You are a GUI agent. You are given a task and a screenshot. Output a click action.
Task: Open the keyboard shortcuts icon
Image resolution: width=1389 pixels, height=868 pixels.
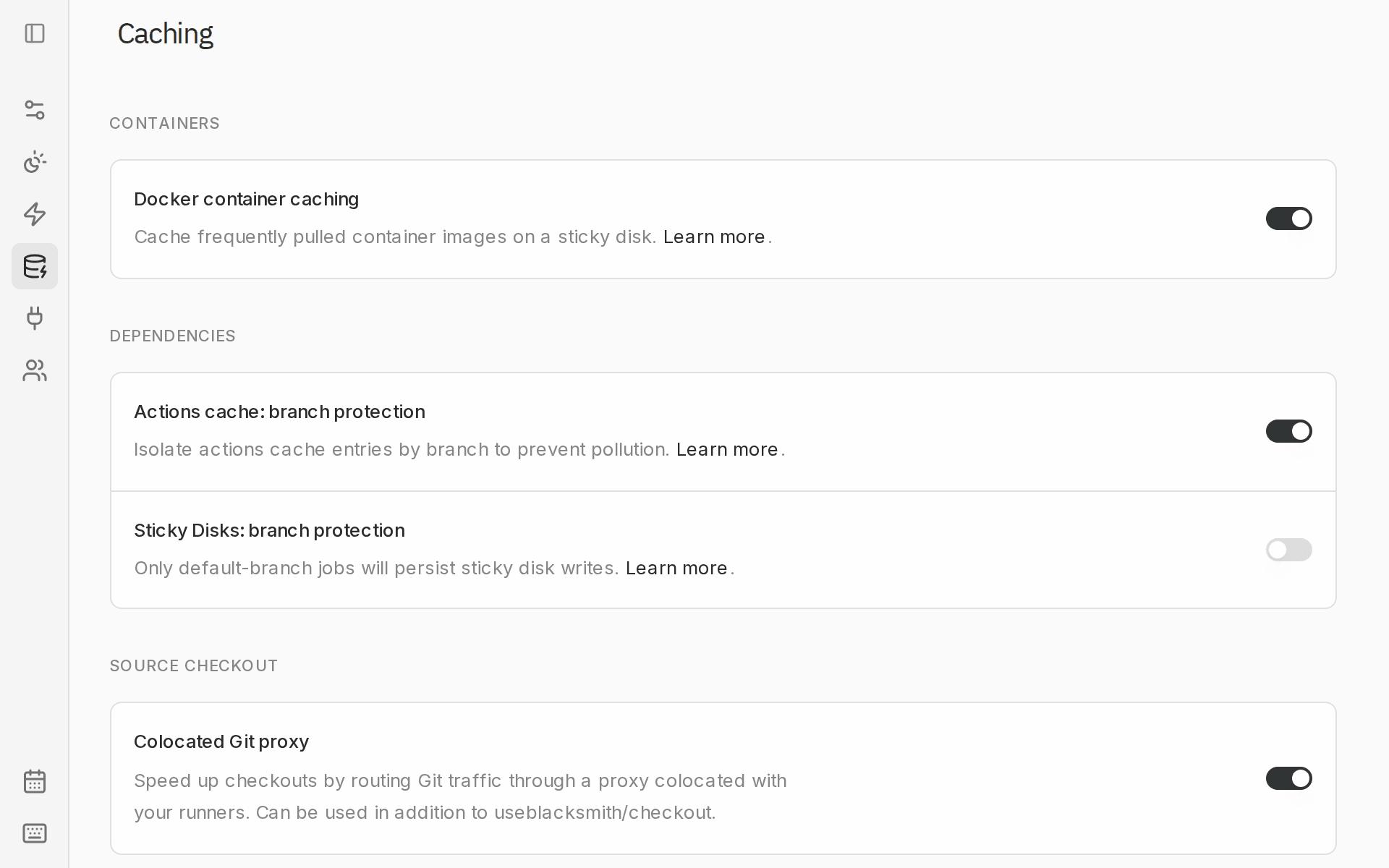[35, 833]
